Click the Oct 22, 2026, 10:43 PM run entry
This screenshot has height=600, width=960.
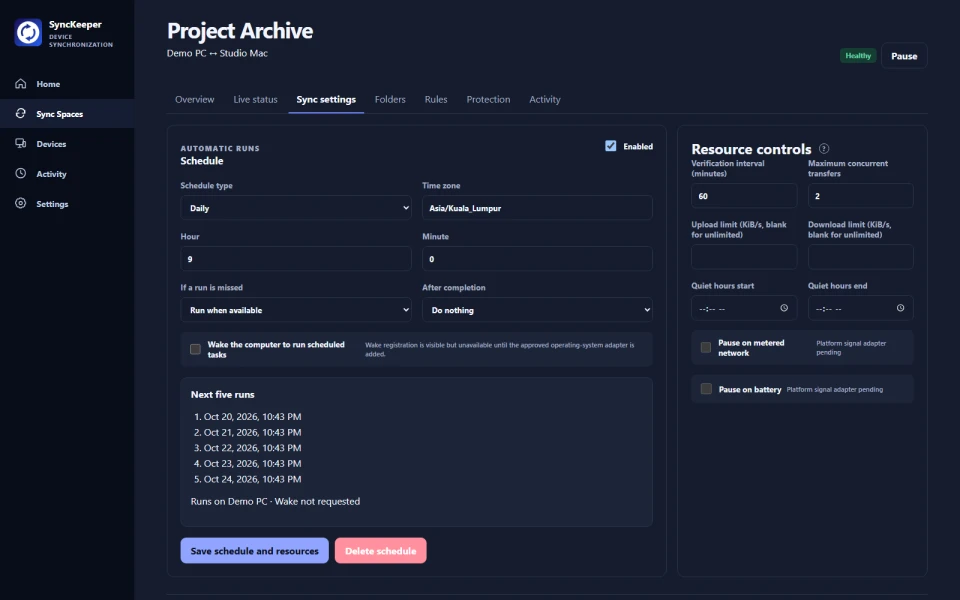pyautogui.click(x=252, y=448)
